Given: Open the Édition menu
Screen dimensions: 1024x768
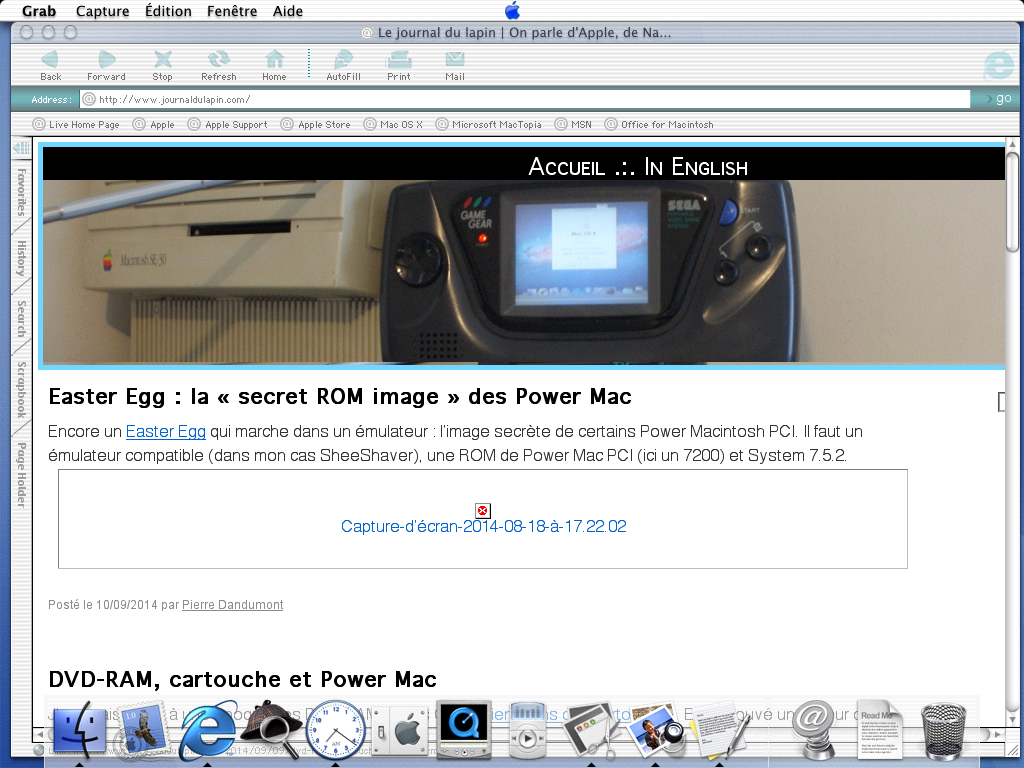Looking at the screenshot, I should click(168, 11).
